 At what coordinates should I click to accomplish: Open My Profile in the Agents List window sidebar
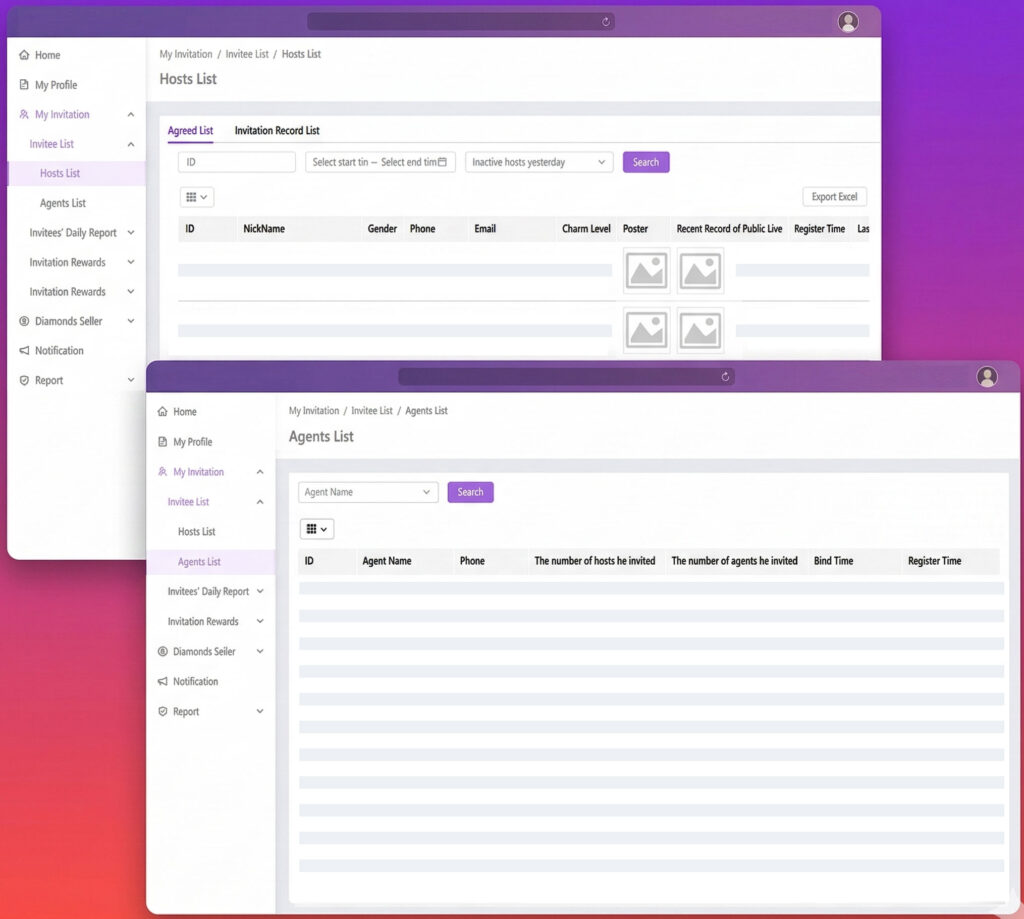coord(192,442)
